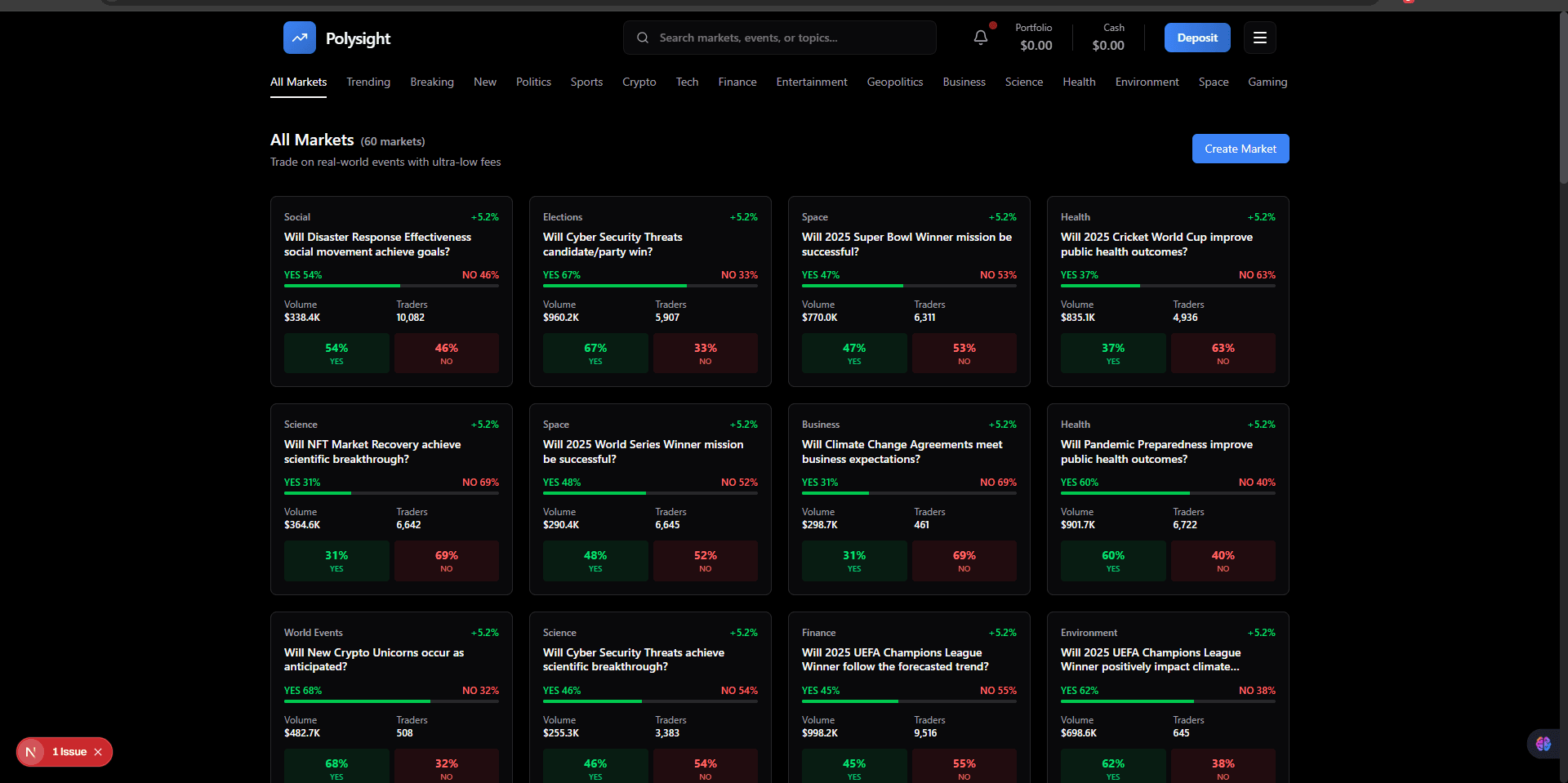Click the Polysight line-chart logo icon
The height and width of the screenshot is (783, 1568).
point(300,38)
